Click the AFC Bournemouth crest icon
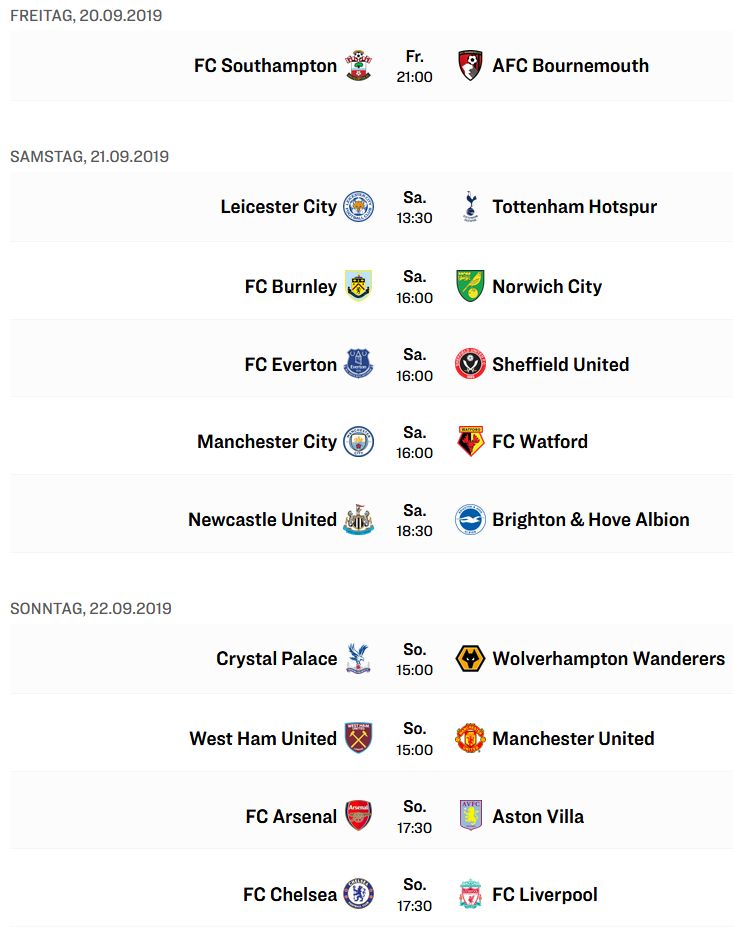The image size is (733, 927). coord(471,66)
